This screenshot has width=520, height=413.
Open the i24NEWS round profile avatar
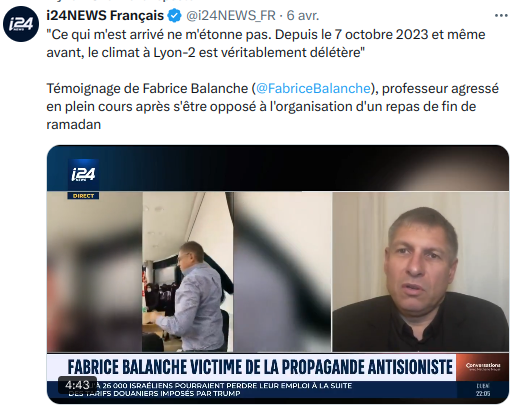click(21, 24)
